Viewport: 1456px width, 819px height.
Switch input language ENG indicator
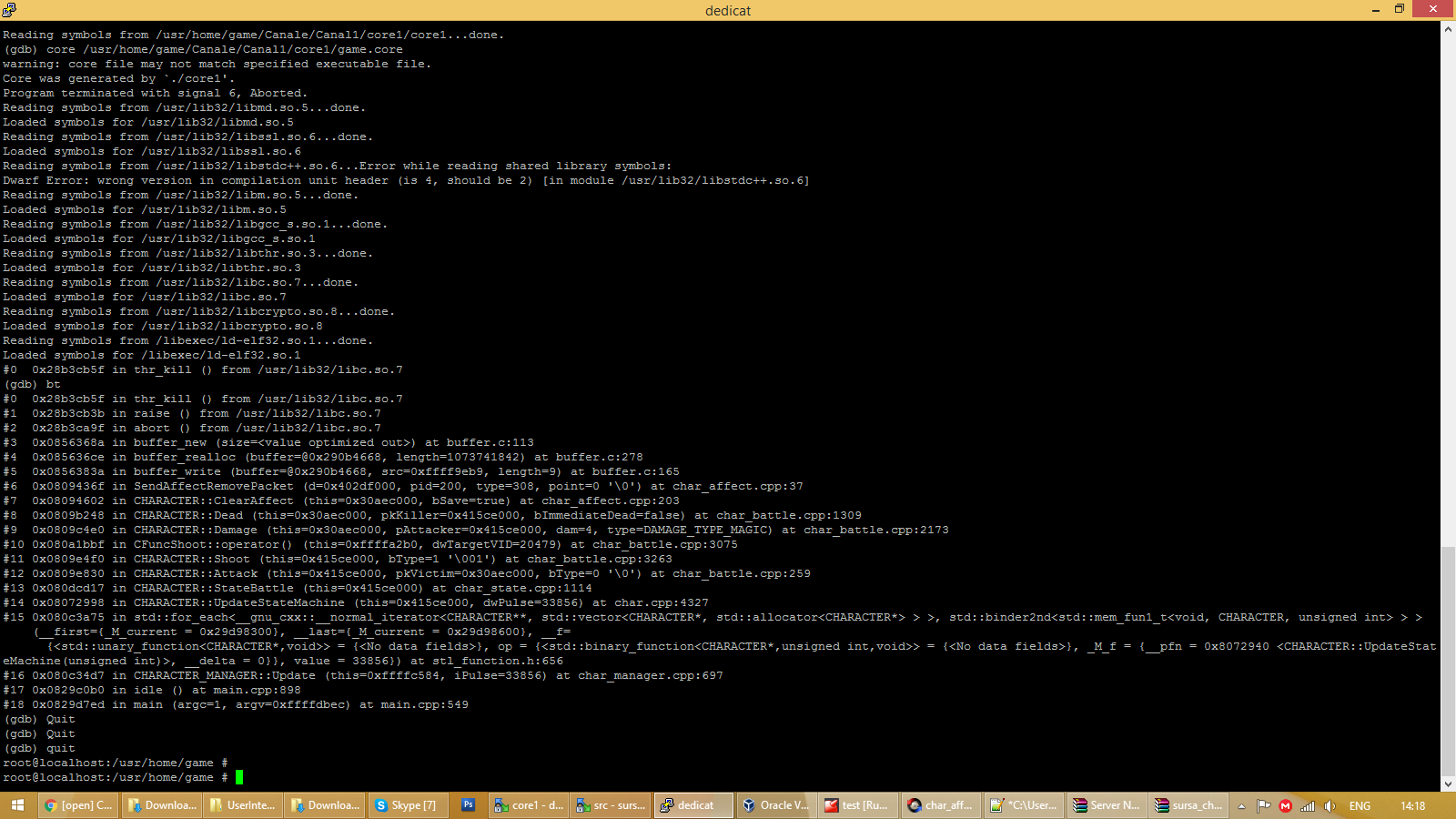click(1360, 806)
